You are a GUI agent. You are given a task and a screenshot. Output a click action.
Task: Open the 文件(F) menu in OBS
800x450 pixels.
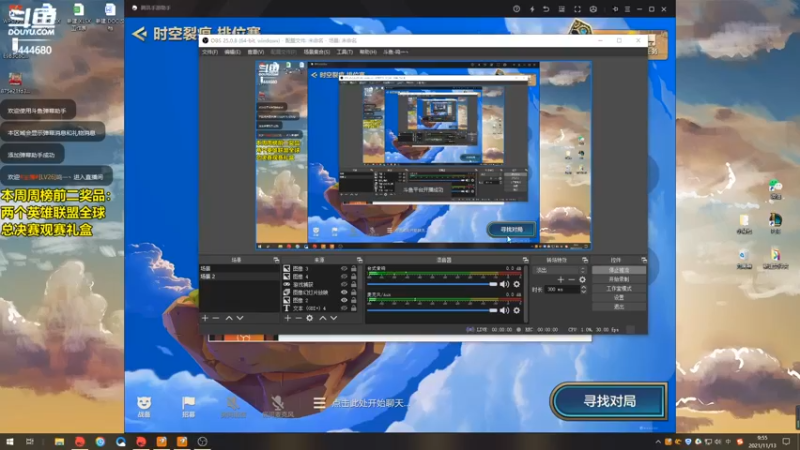click(210, 52)
